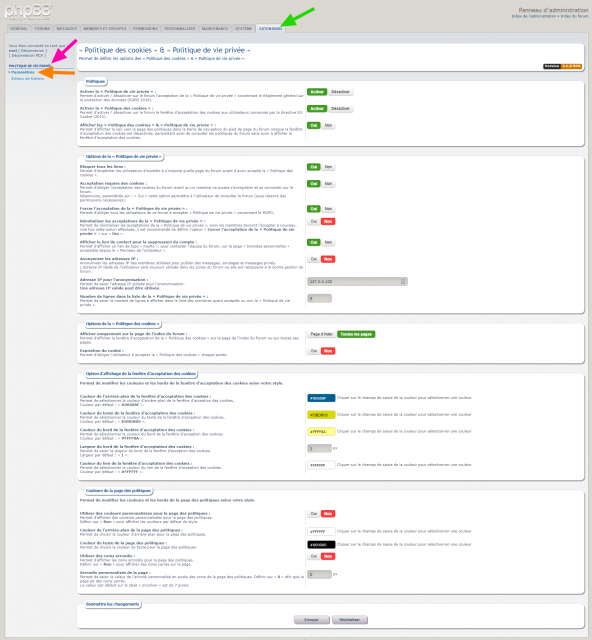
Task: Choose Non for Réinitialiser les acceptations
Action: tap(328, 222)
